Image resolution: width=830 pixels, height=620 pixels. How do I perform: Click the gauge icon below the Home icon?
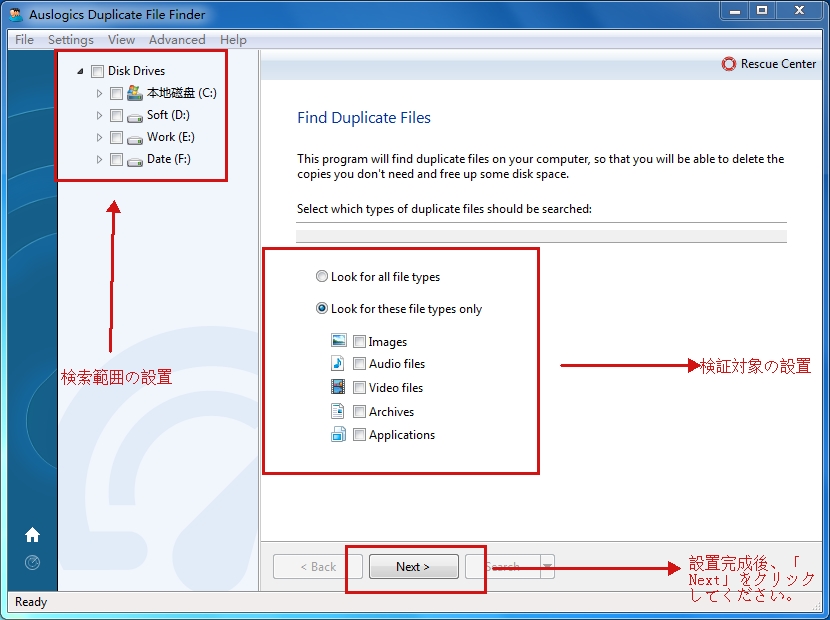click(x=32, y=562)
